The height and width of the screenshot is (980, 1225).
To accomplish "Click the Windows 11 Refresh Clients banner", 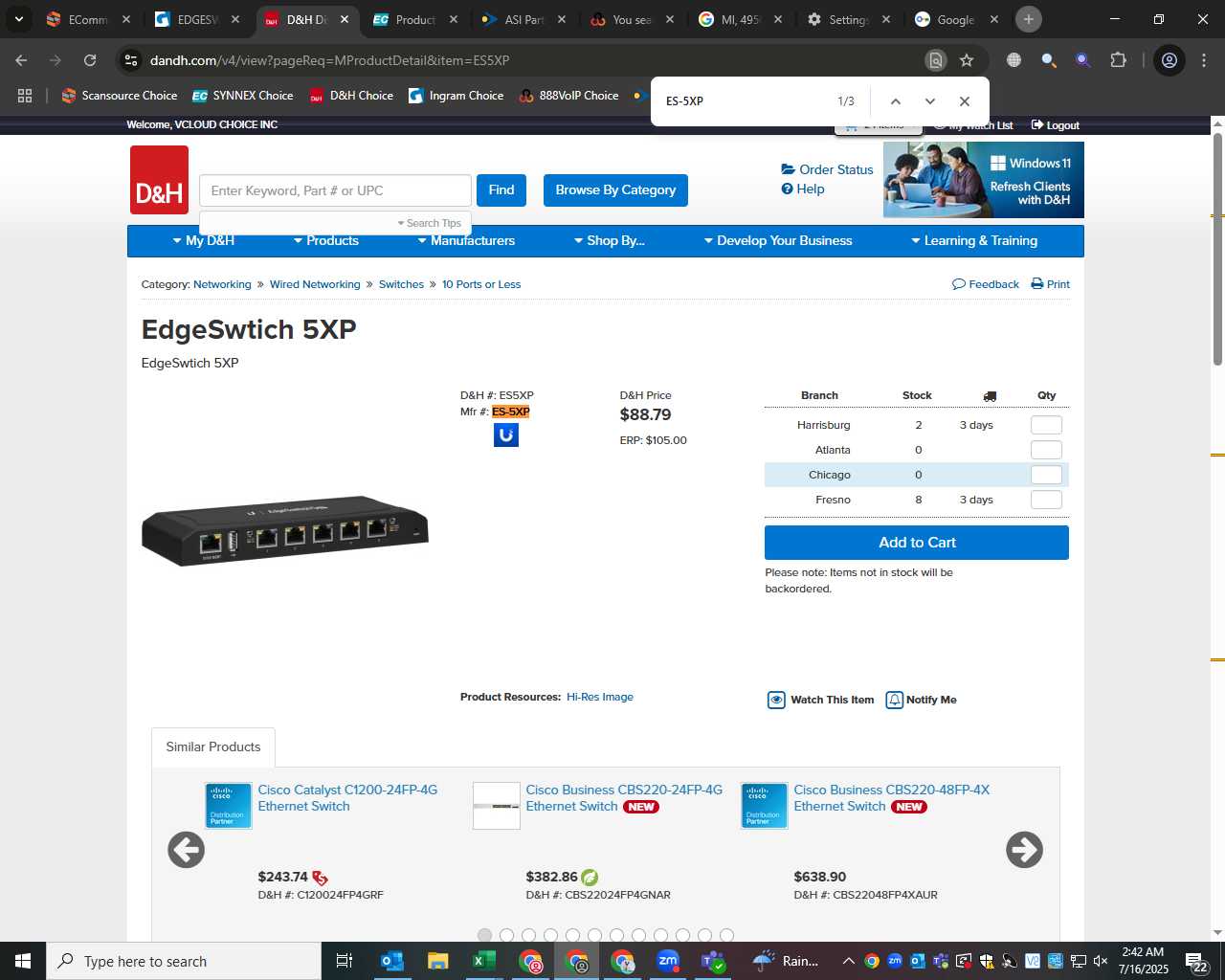I will click(x=984, y=180).
